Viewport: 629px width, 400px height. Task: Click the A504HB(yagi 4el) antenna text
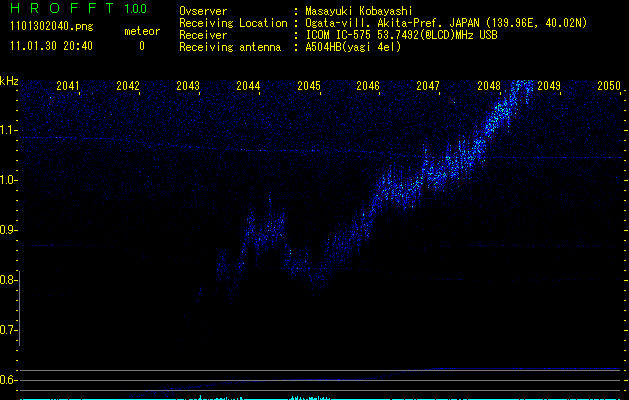(353, 47)
